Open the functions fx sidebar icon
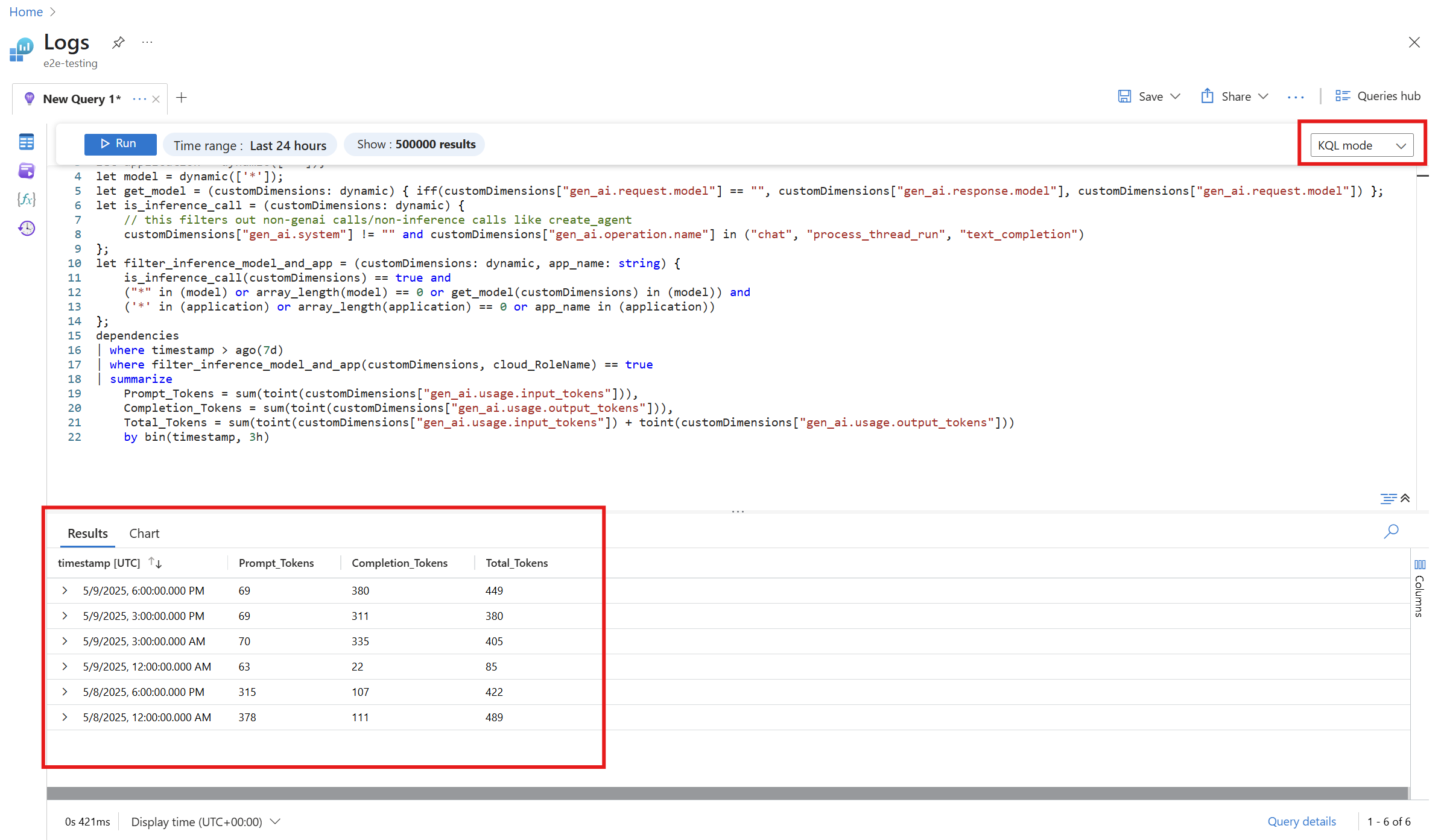Image resolution: width=1441 pixels, height=840 pixels. tap(26, 200)
